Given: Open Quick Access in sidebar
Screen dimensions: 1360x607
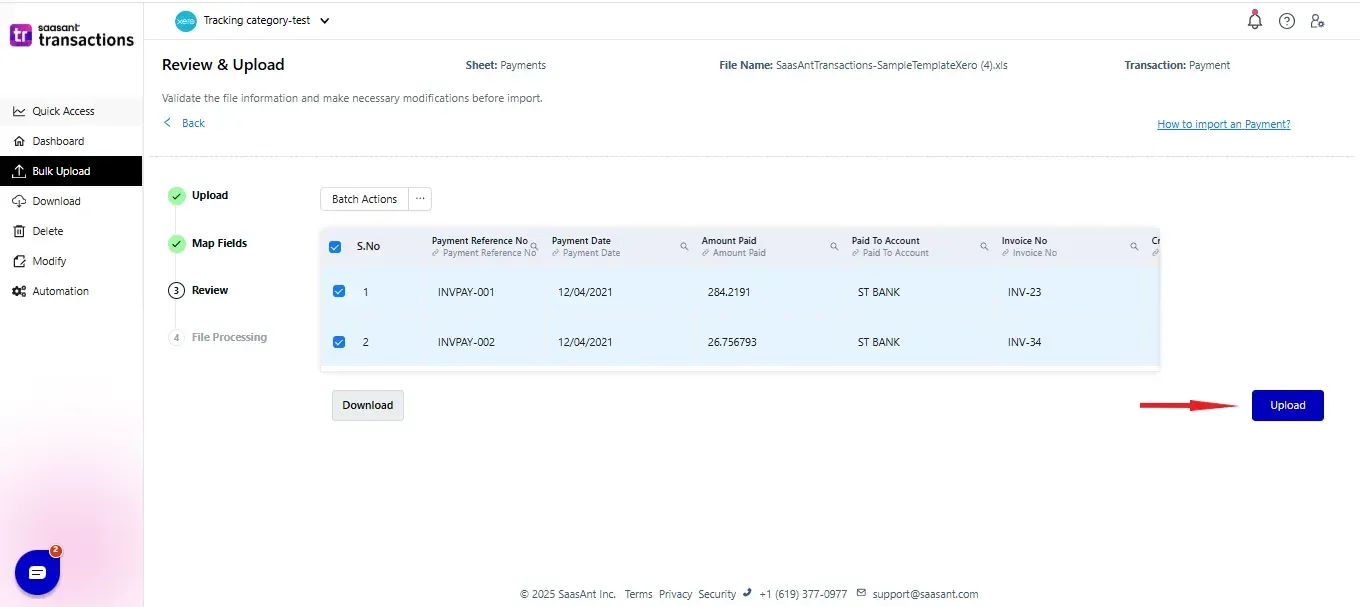Looking at the screenshot, I should tap(63, 111).
